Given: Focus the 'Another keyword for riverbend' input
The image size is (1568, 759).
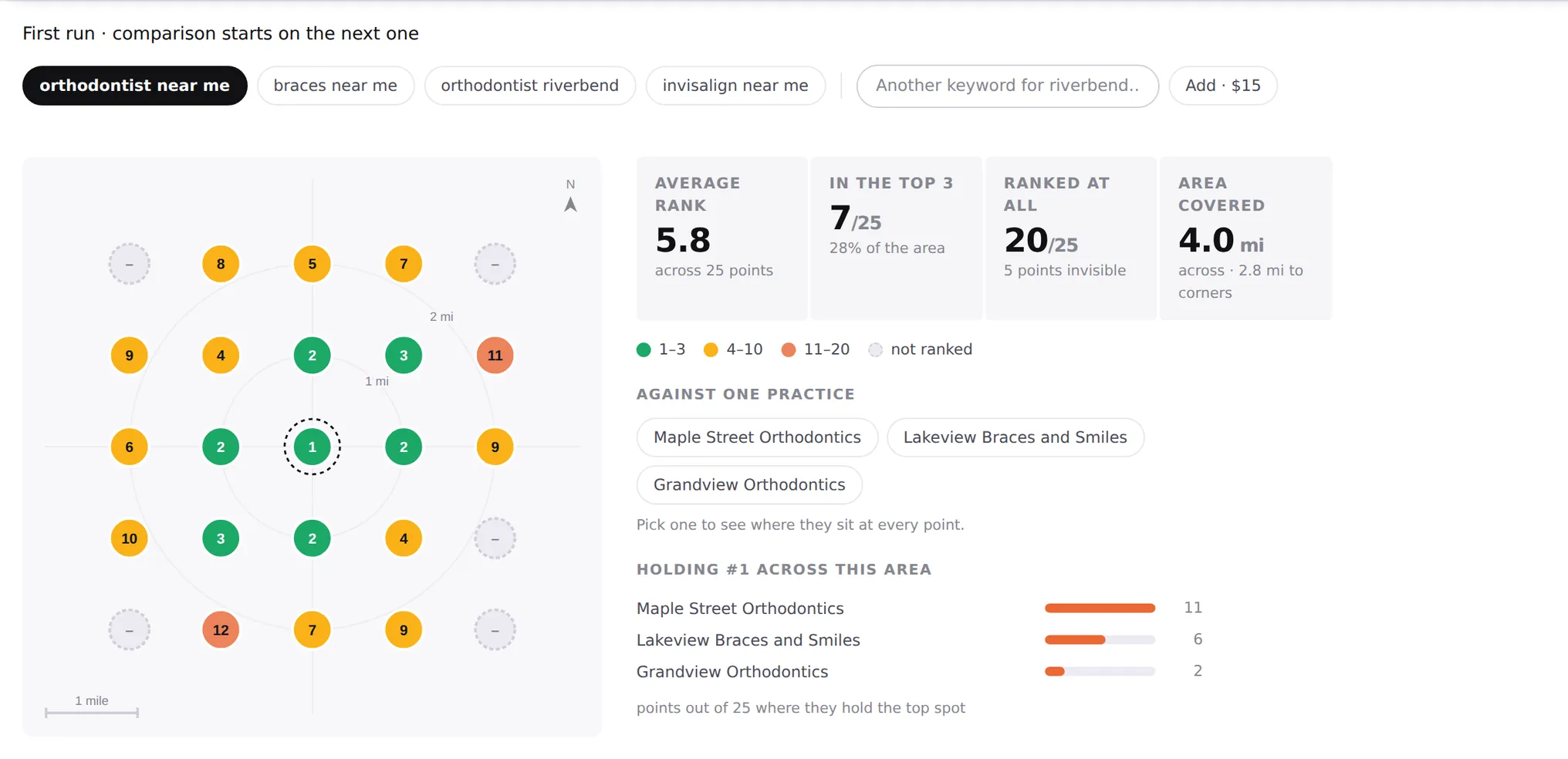Looking at the screenshot, I should coord(1008,86).
